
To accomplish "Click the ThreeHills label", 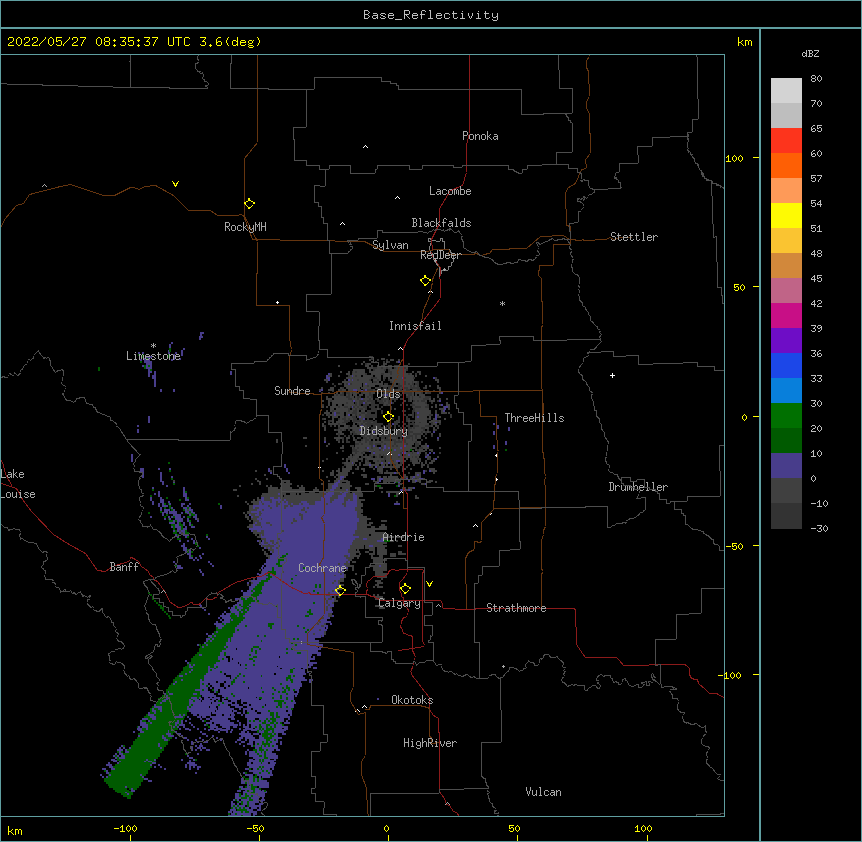I will coord(534,418).
